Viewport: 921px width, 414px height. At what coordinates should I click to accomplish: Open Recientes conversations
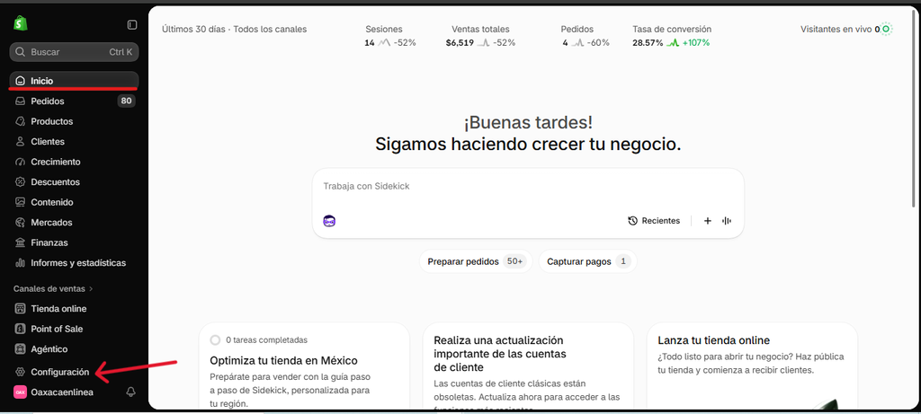tap(654, 221)
